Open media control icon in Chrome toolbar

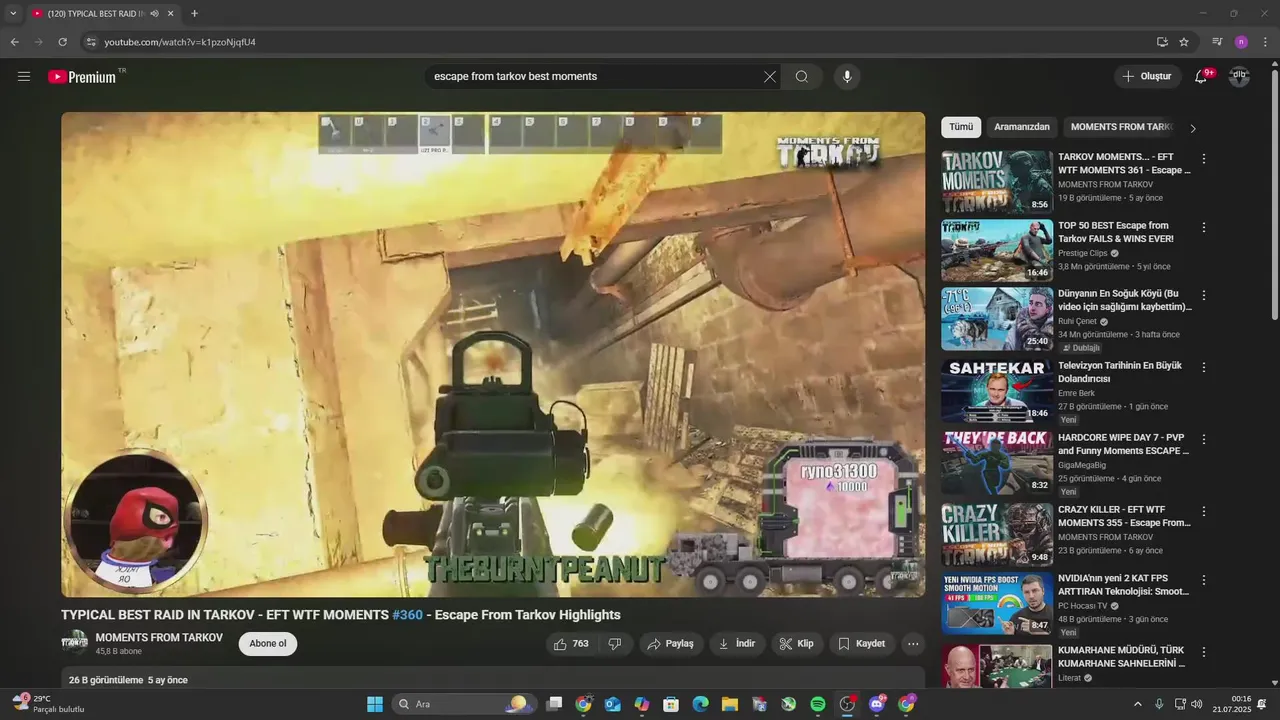pos(1217,42)
